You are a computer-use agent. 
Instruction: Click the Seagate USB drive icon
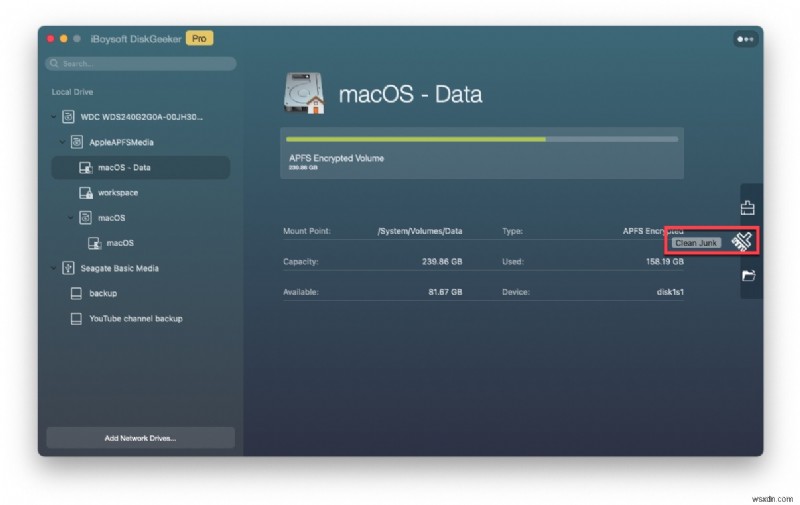tap(69, 268)
